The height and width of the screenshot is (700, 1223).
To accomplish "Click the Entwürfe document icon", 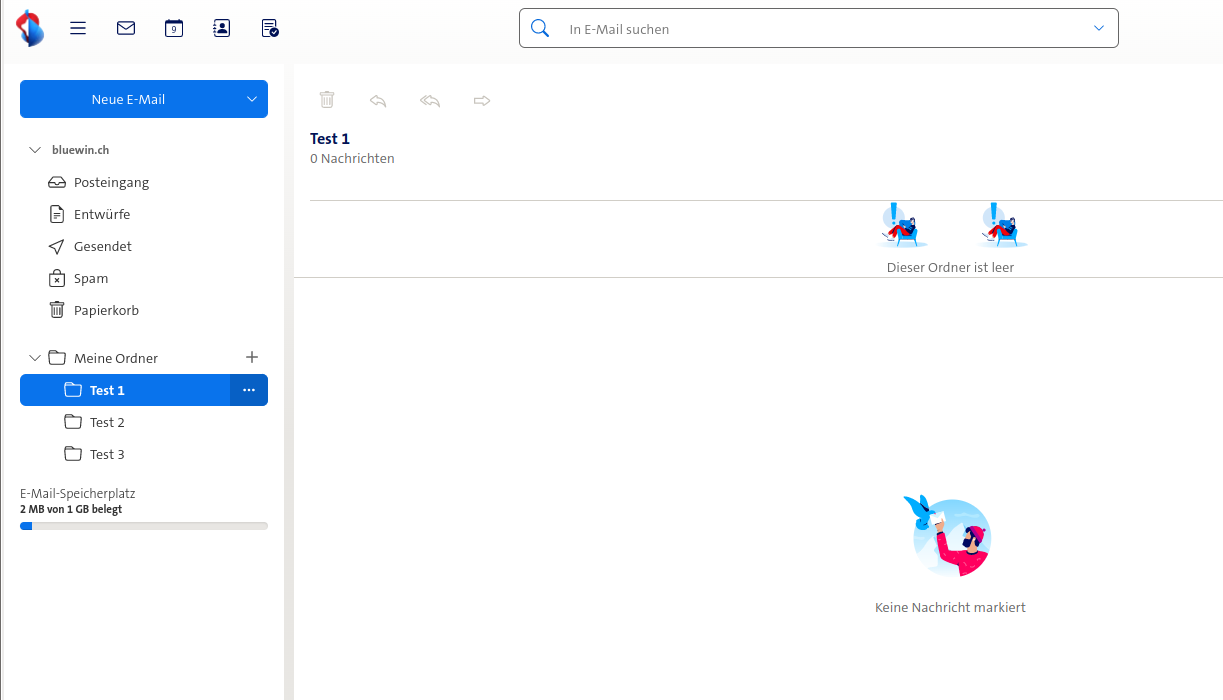I will 57,214.
